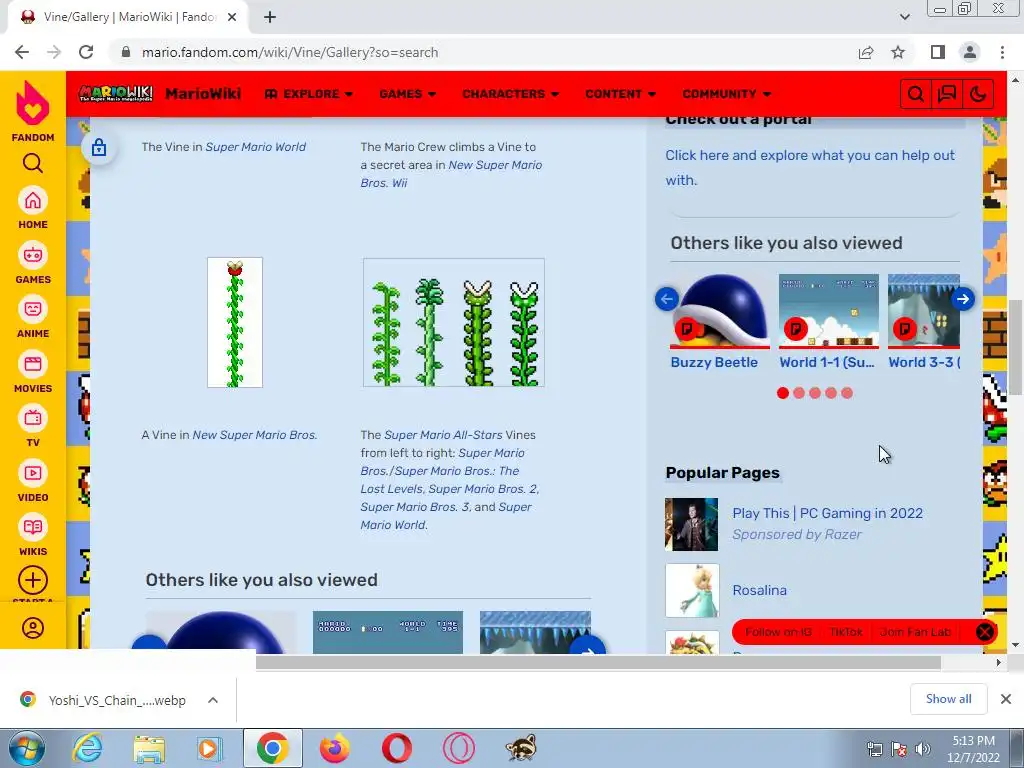Open Play This PC Gaming in 2022
This screenshot has width=1024, height=768.
[827, 513]
